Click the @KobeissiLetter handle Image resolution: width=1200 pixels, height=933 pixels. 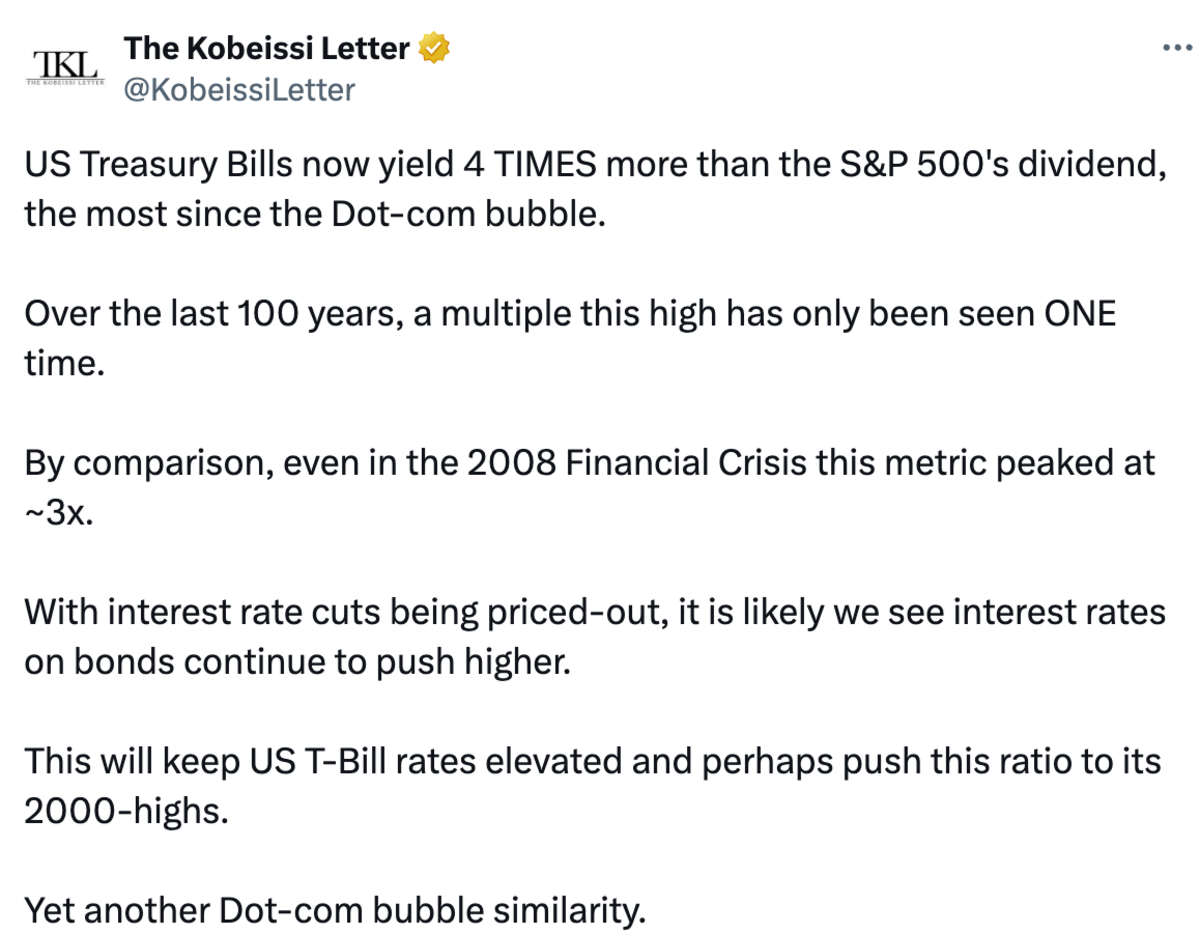pos(238,90)
